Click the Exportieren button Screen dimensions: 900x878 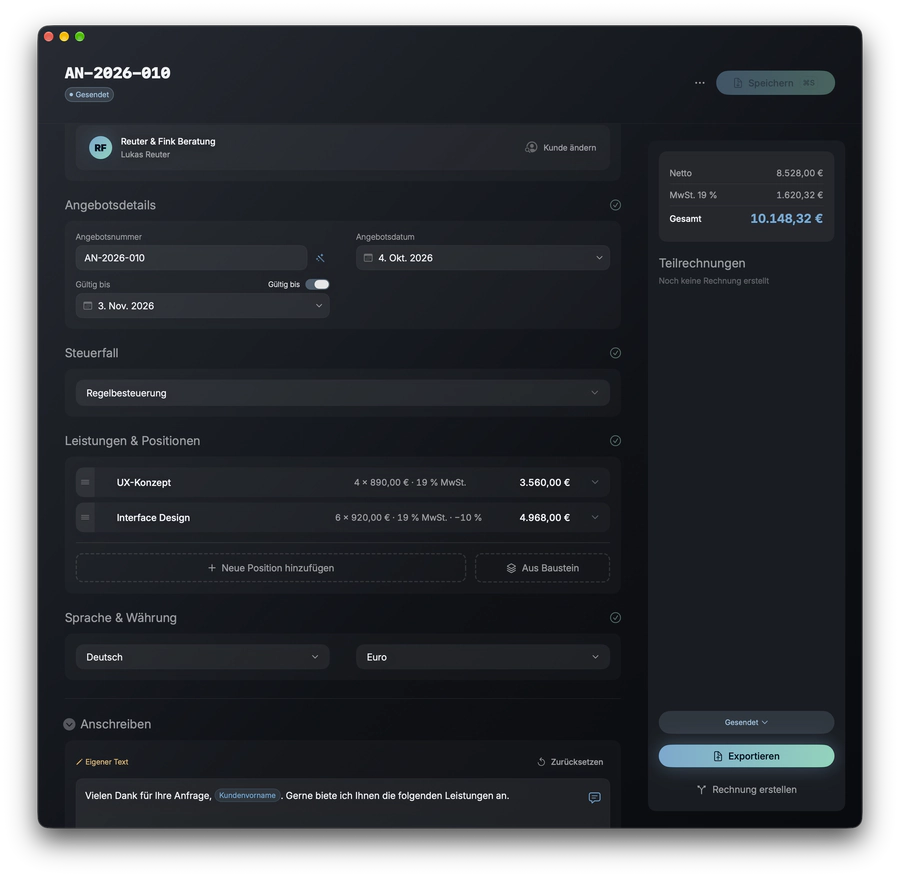(x=746, y=756)
